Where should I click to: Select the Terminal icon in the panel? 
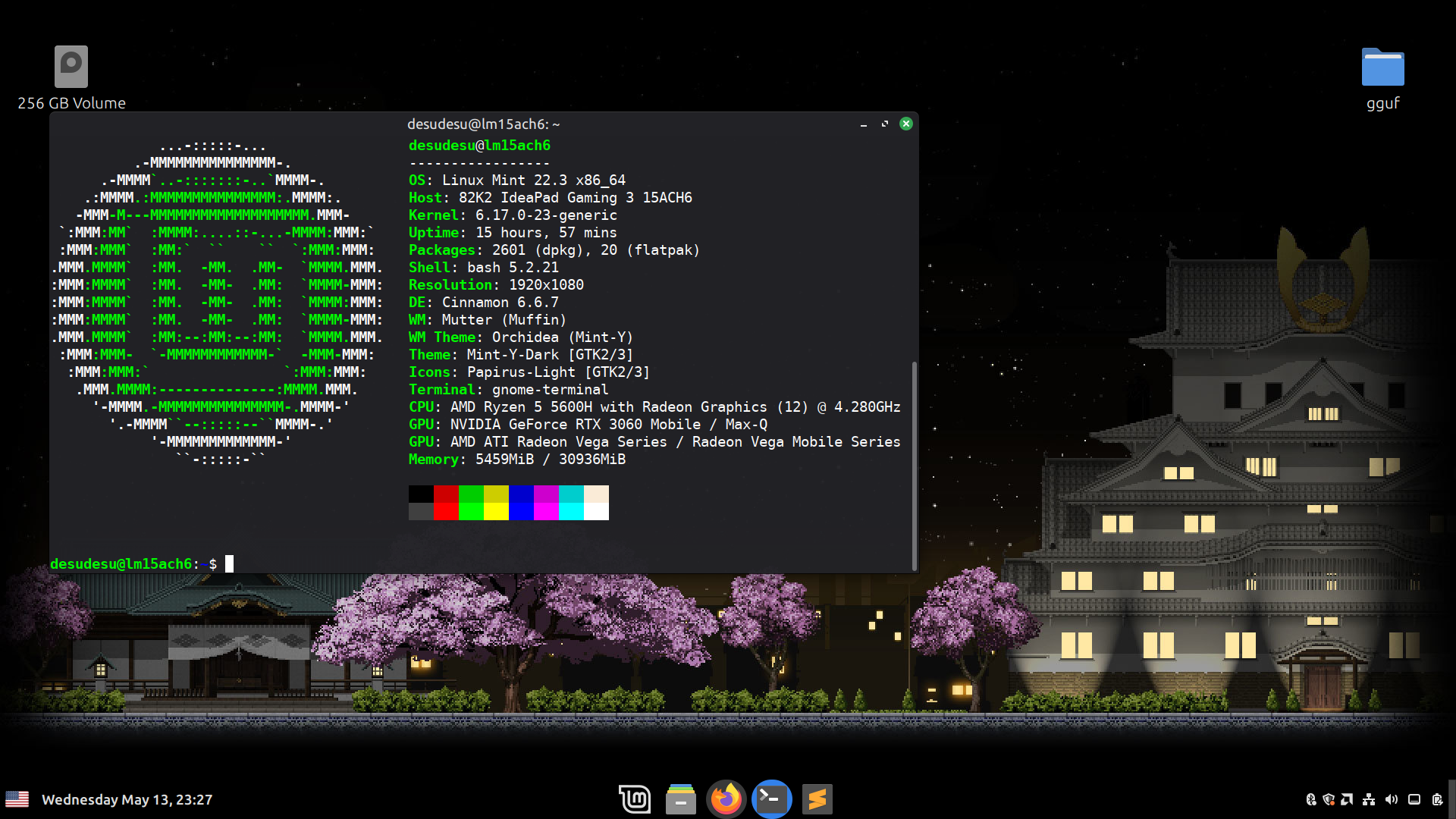coord(771,799)
